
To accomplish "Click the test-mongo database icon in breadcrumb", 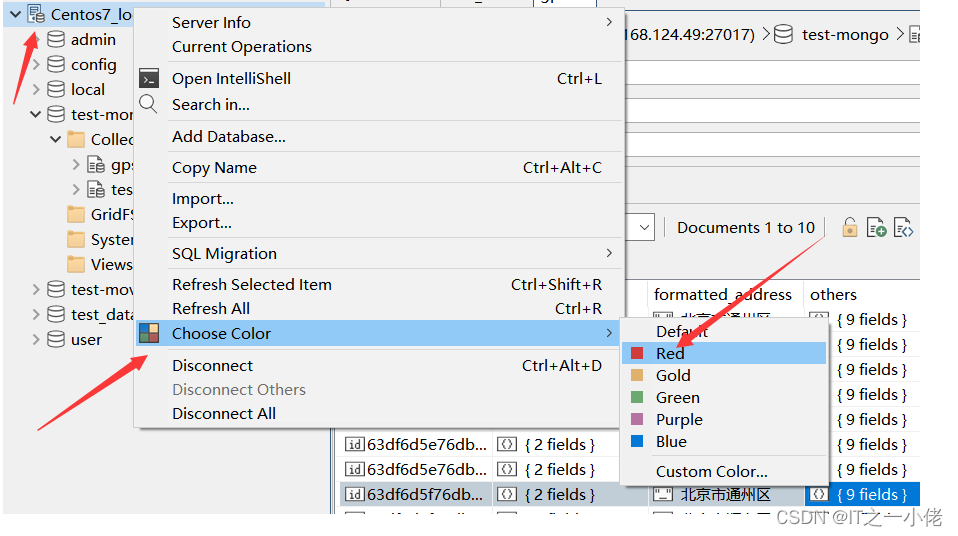I will click(x=783, y=35).
